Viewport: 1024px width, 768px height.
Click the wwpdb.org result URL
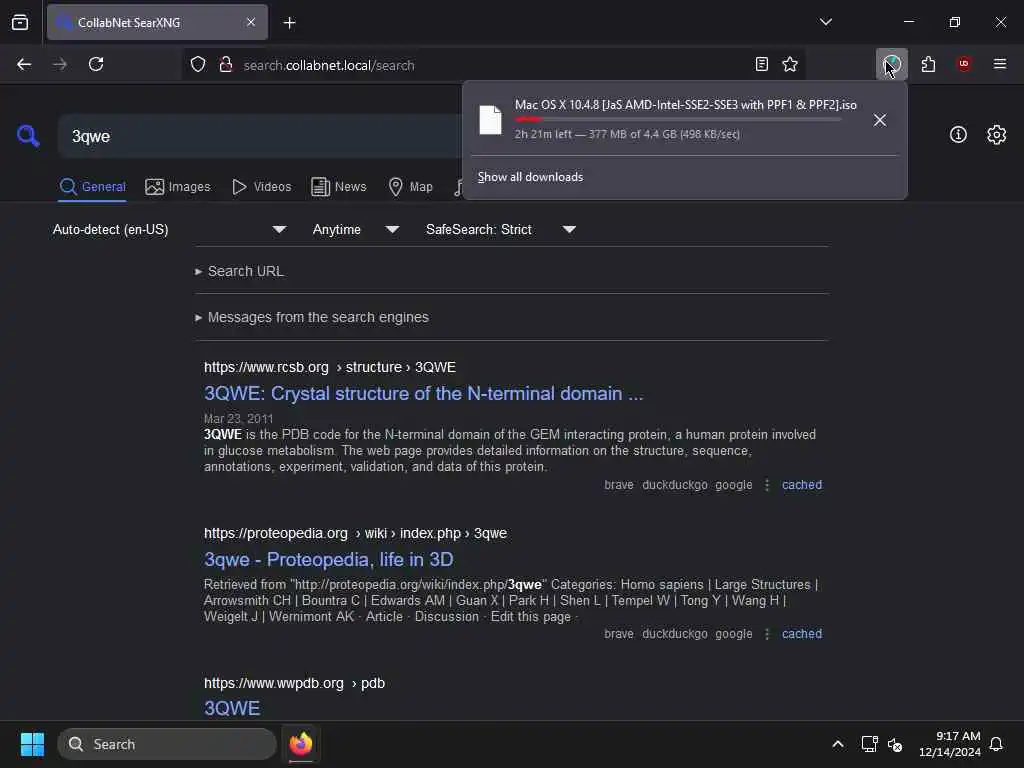pyautogui.click(x=295, y=683)
